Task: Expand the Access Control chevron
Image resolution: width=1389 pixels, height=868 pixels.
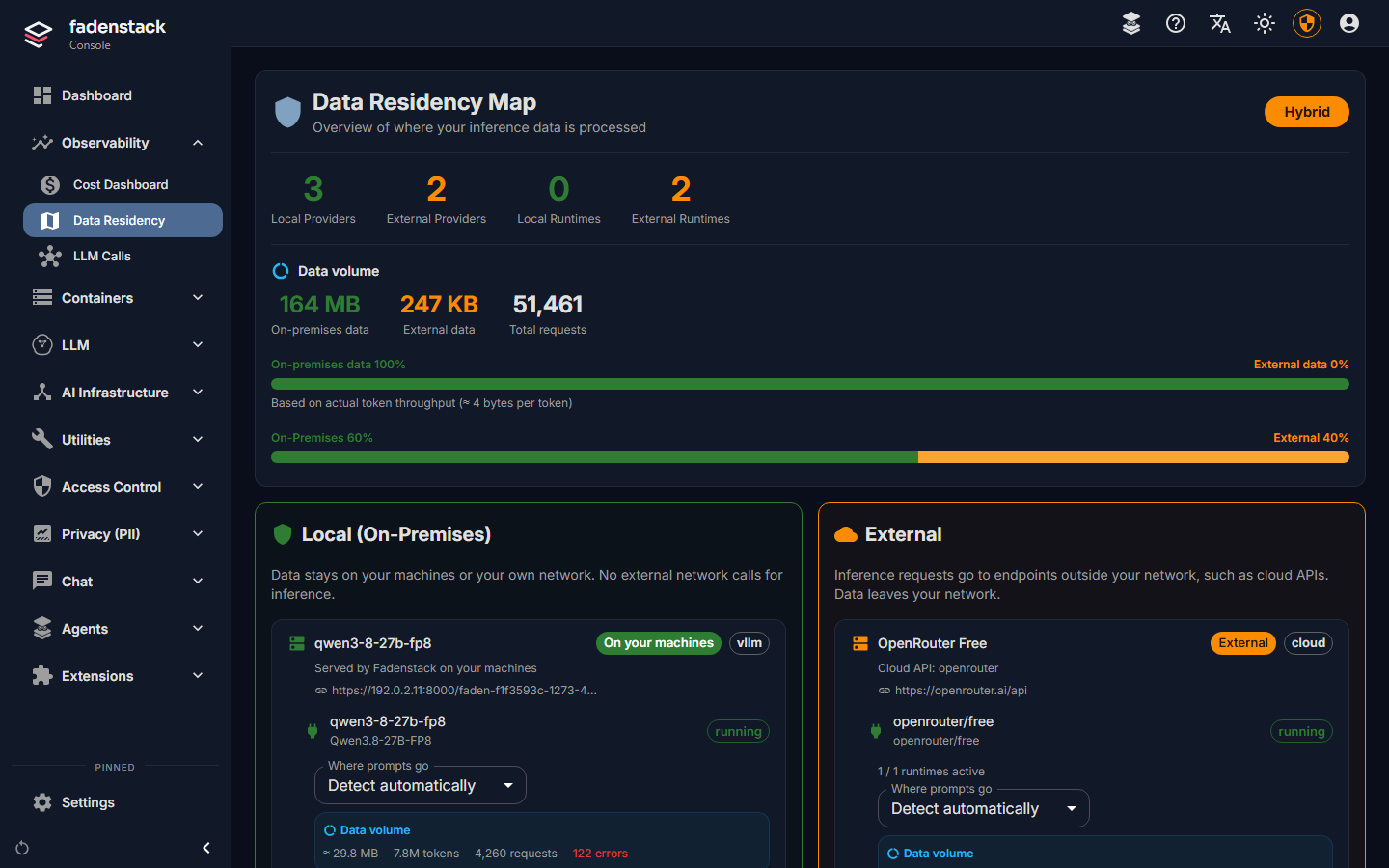Action: pos(198,487)
